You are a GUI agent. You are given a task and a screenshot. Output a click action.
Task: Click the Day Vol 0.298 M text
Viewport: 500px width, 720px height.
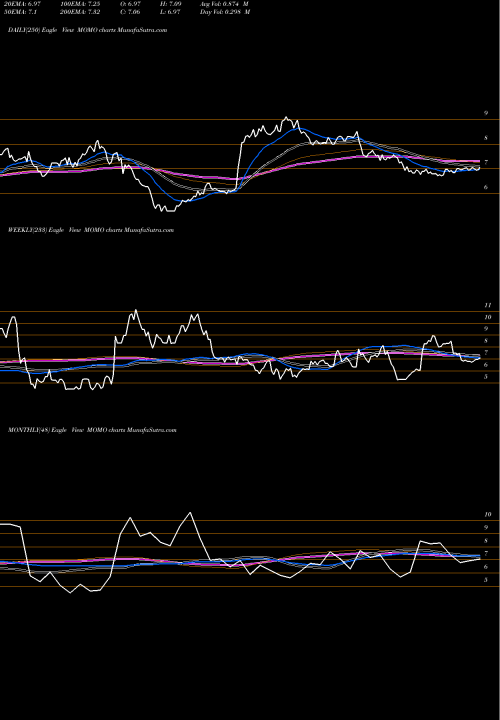click(225, 12)
